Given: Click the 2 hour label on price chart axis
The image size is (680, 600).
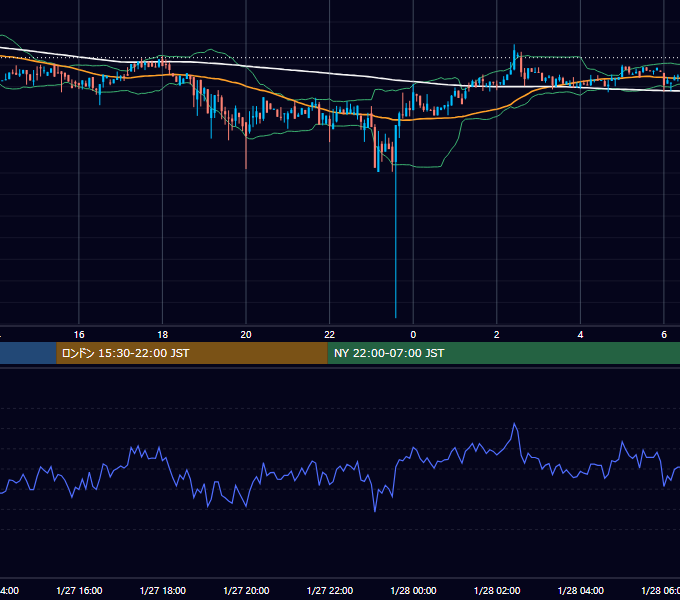Looking at the screenshot, I should (x=497, y=335).
